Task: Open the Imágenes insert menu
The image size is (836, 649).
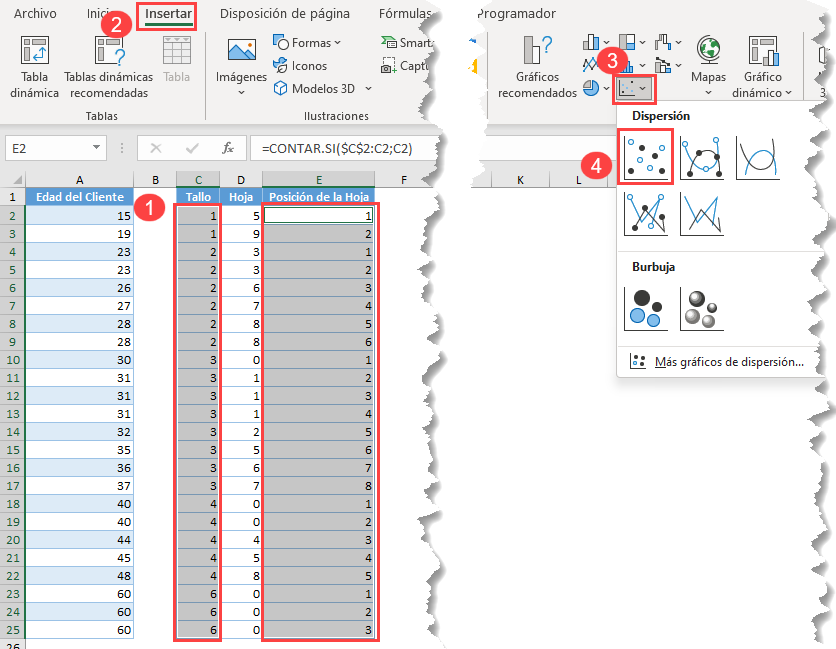Action: point(241,67)
